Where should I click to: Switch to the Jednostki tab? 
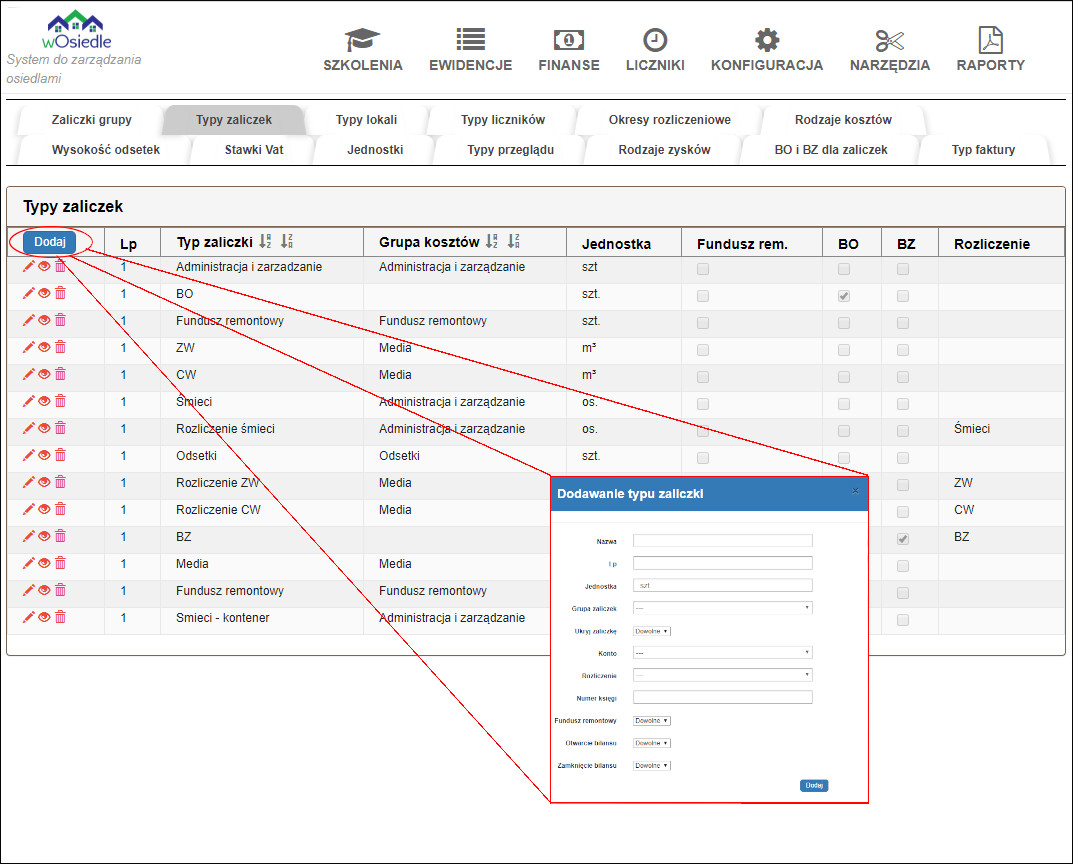[x=375, y=150]
